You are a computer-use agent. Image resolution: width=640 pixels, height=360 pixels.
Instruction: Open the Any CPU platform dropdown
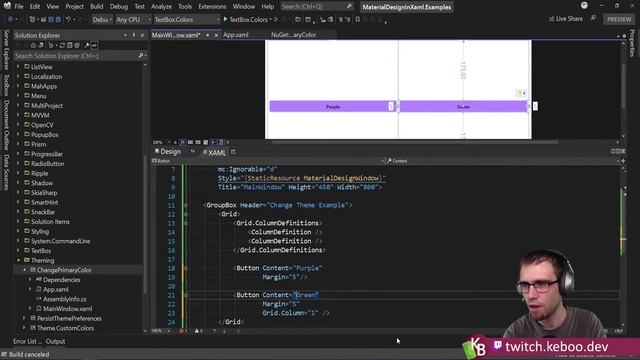[133, 19]
